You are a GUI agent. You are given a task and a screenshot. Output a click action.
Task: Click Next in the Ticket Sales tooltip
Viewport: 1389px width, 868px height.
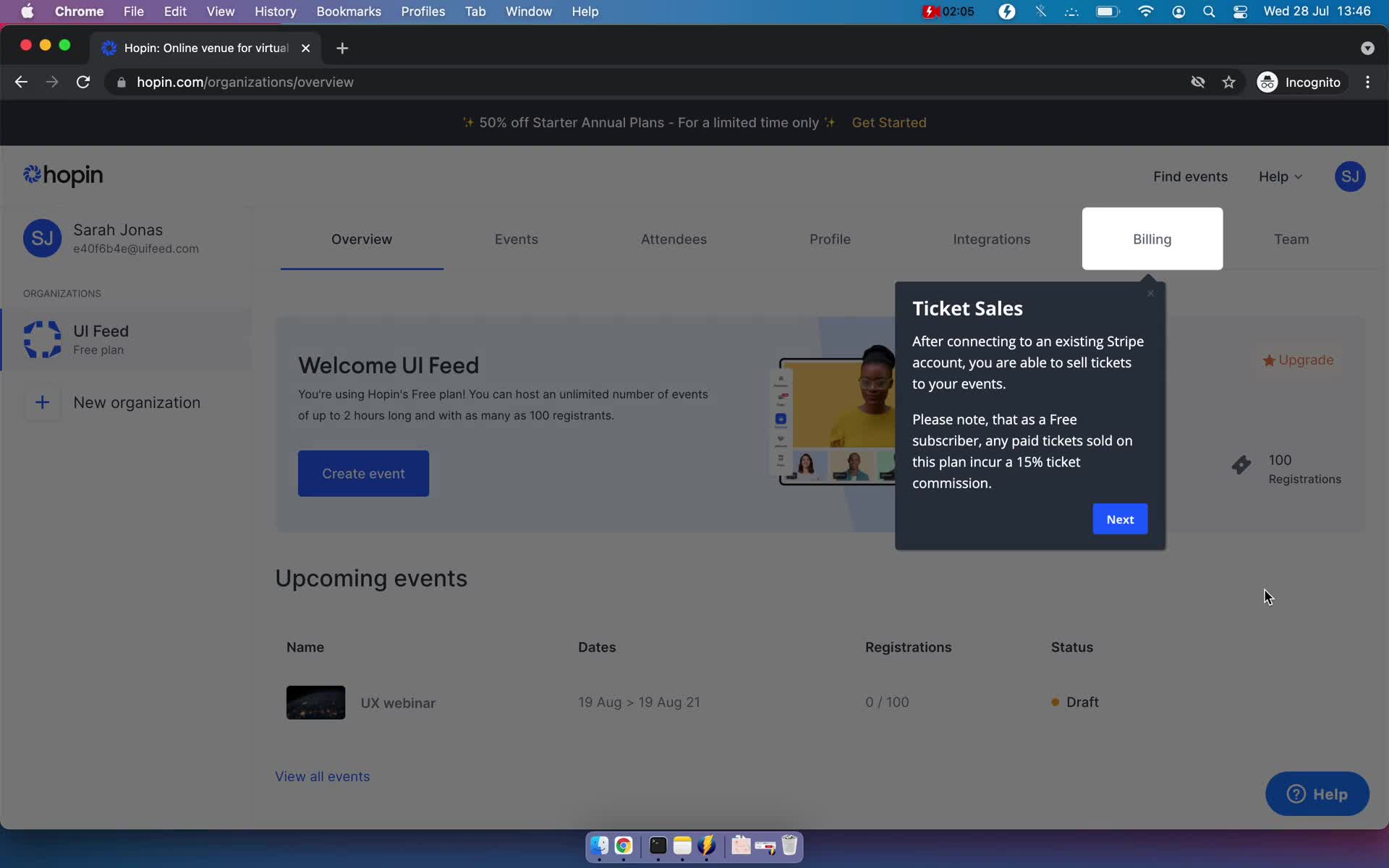point(1120,519)
